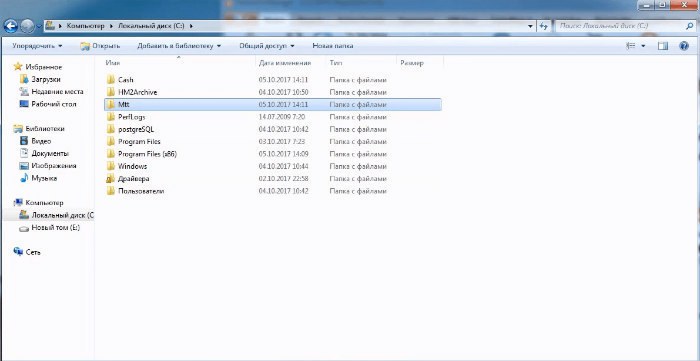Image resolution: width=700 pixels, height=361 pixels.
Task: Open the address bar history dropdown
Action: click(530, 26)
